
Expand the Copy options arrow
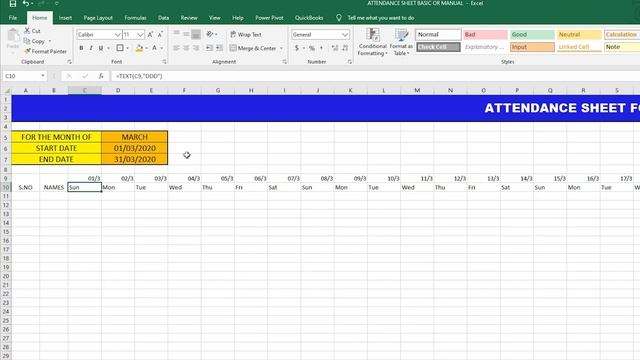[50, 41]
